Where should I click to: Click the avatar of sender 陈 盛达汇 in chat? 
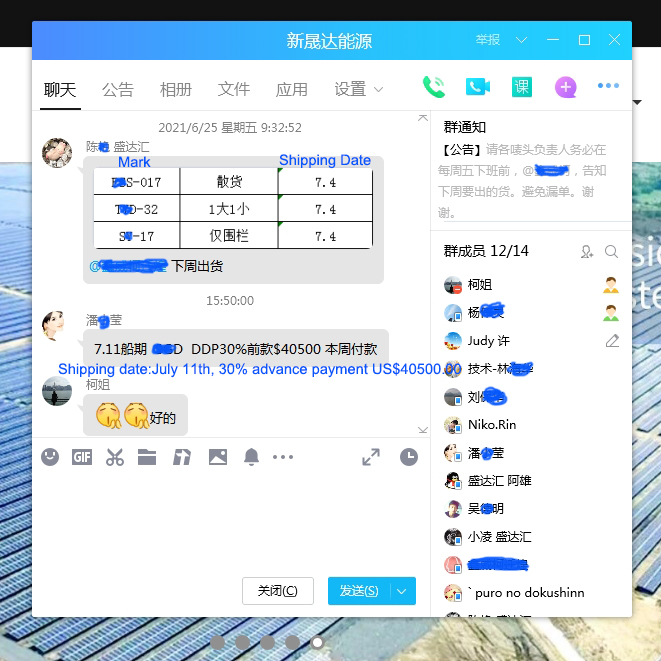point(57,153)
